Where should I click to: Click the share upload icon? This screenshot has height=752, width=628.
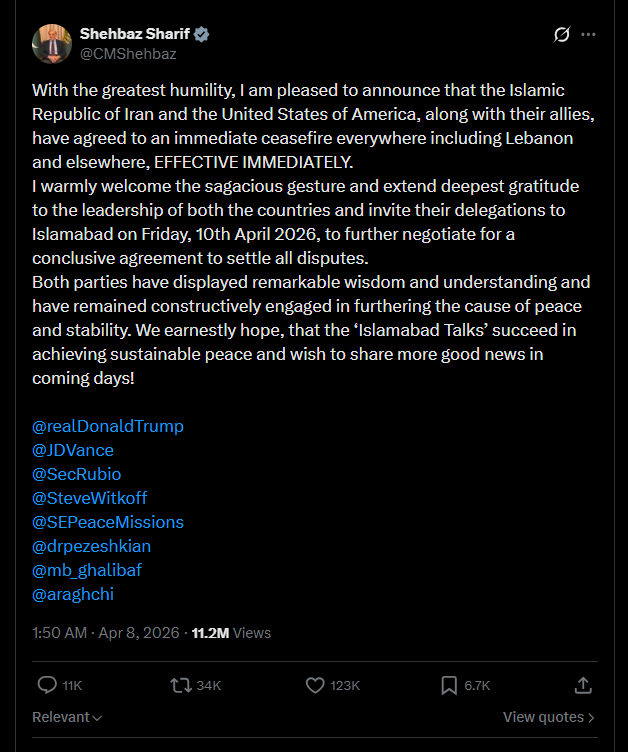583,685
